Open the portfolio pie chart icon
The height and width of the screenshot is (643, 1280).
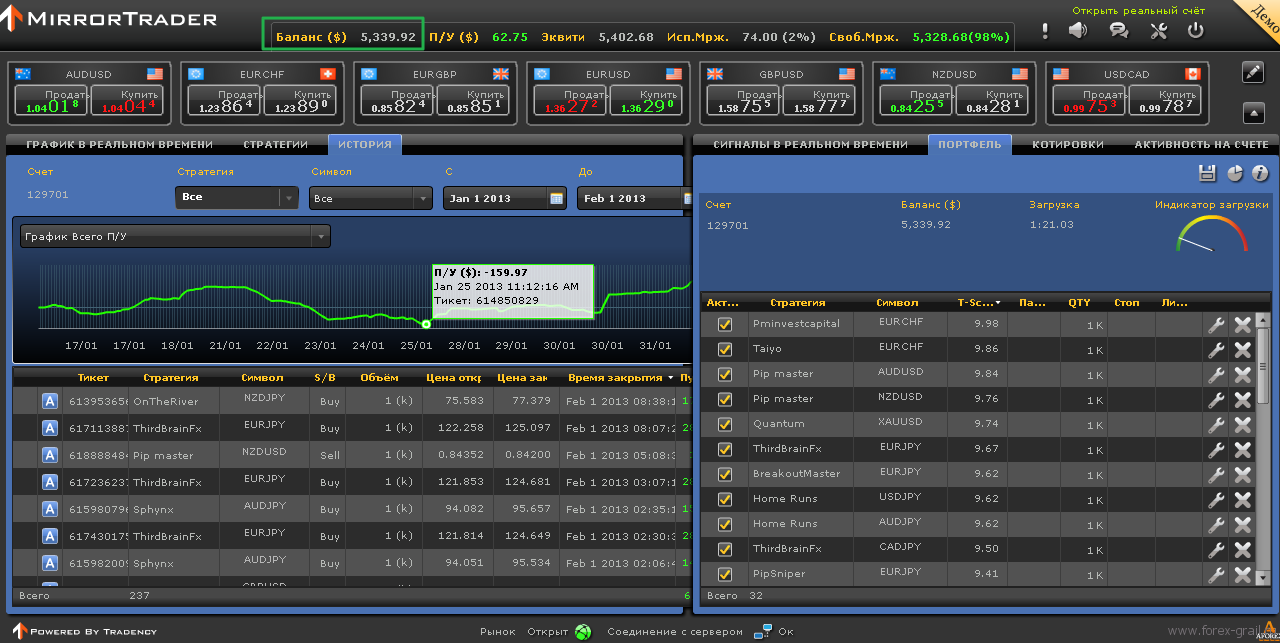click(1235, 173)
